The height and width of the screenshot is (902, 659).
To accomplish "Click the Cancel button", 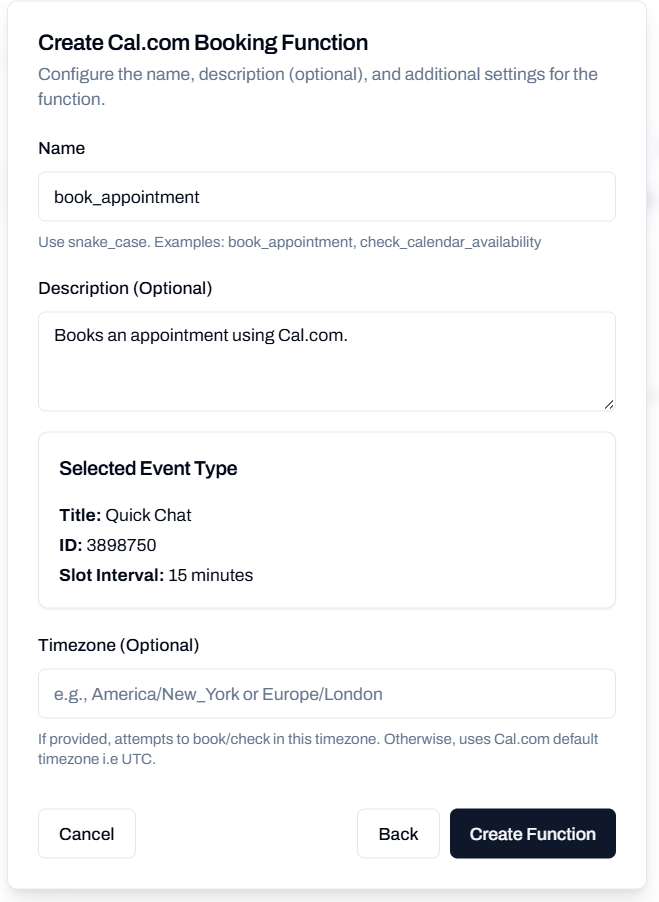I will [86, 832].
